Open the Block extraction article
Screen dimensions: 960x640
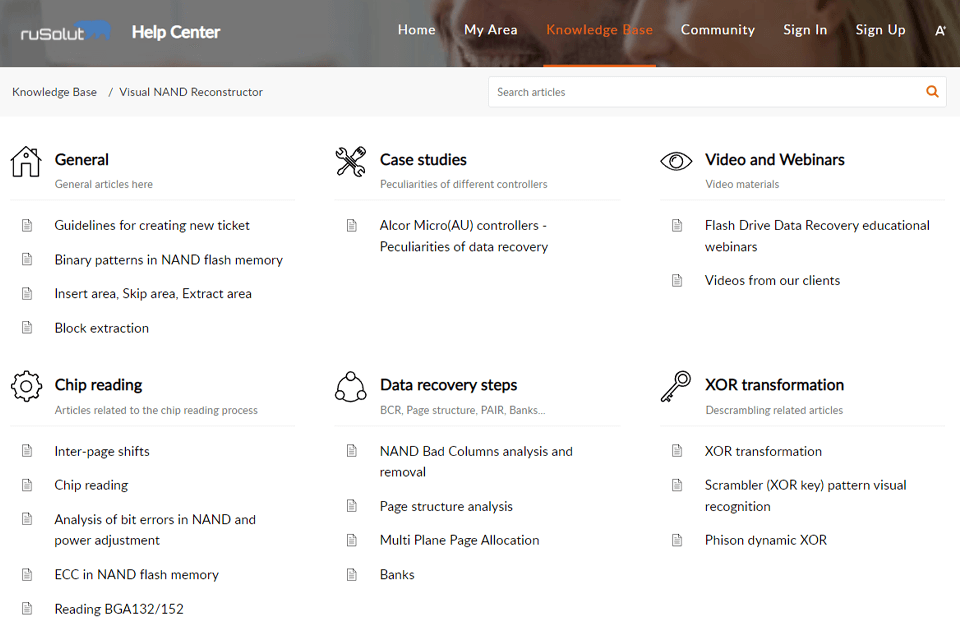(102, 328)
